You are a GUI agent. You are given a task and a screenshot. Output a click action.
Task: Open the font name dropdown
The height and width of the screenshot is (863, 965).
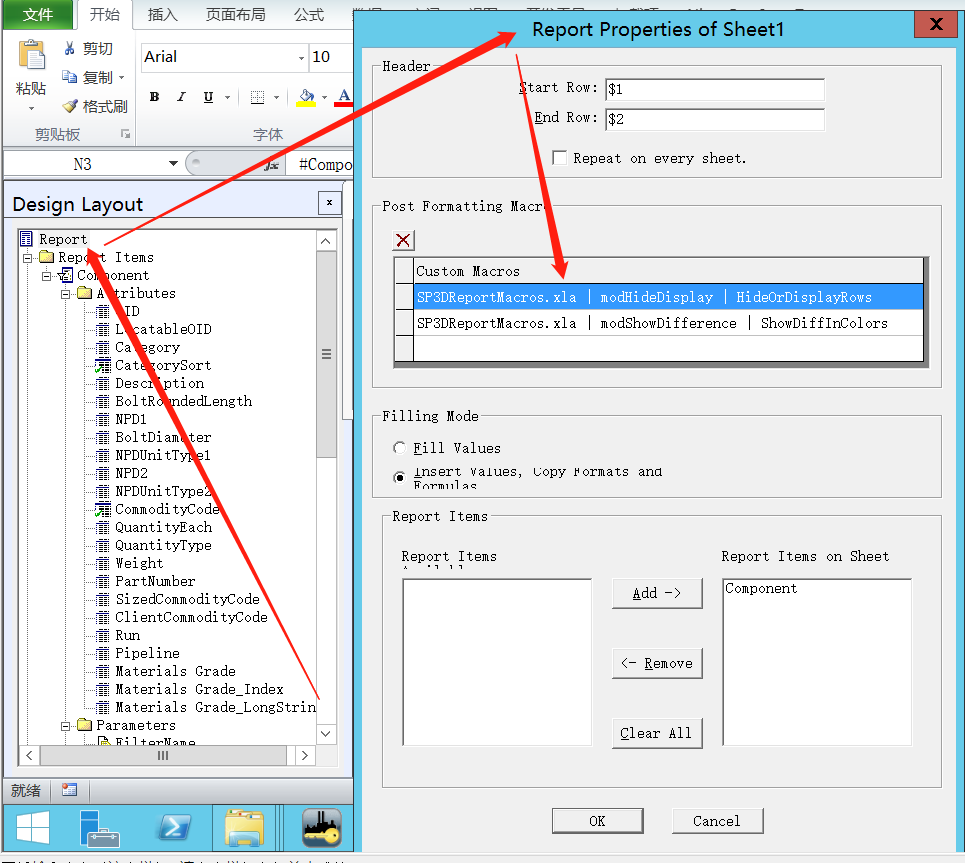click(302, 57)
